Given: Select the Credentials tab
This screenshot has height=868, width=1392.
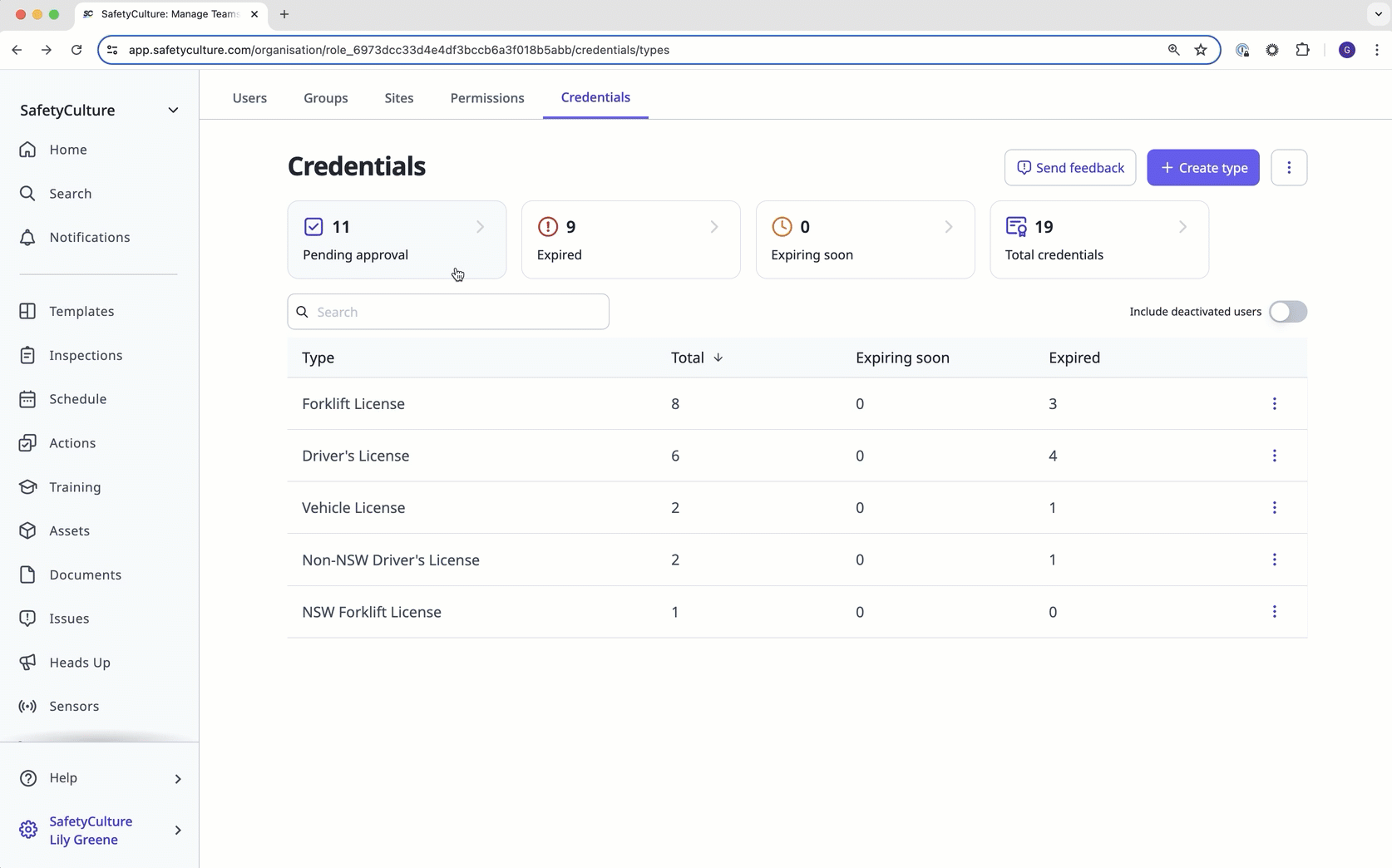Looking at the screenshot, I should coord(595,97).
